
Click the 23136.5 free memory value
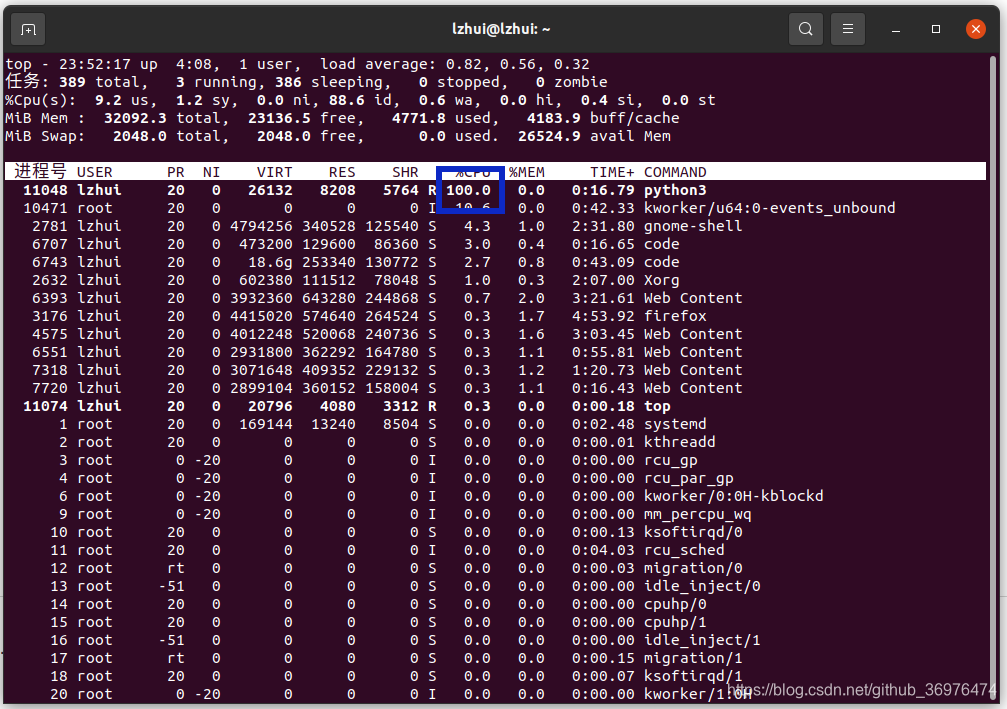tap(279, 118)
